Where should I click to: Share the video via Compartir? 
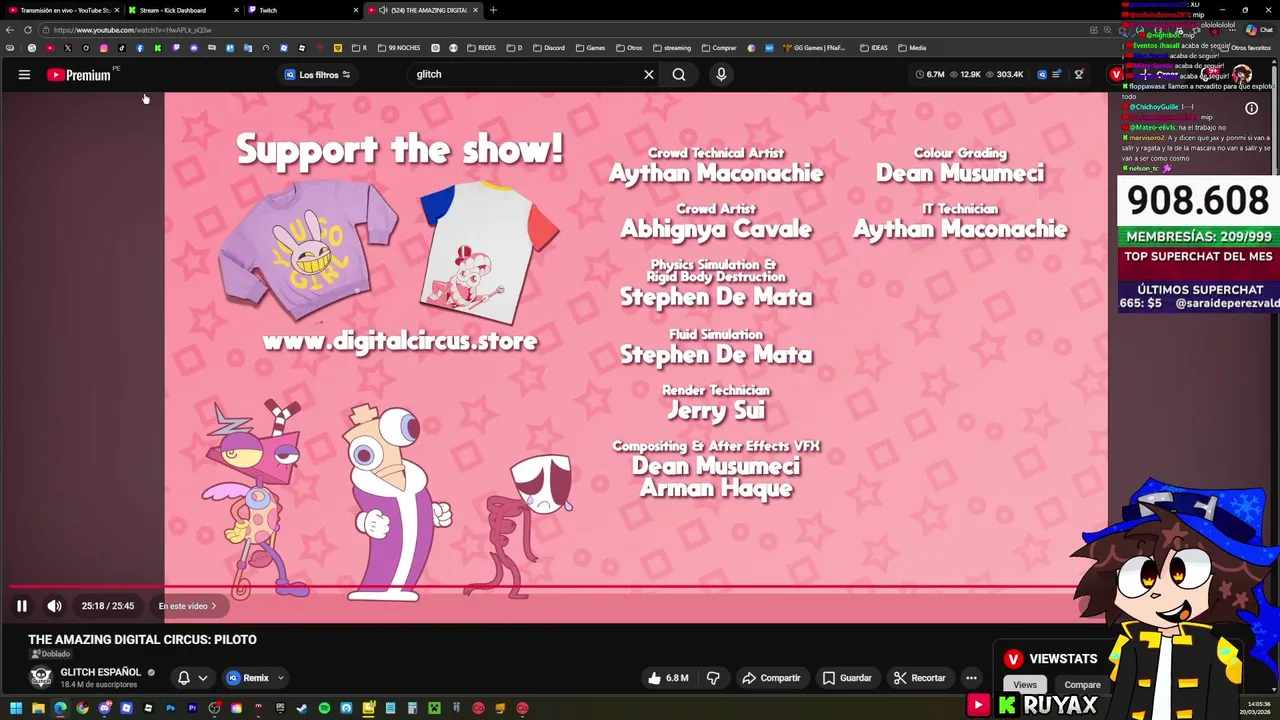pyautogui.click(x=771, y=678)
